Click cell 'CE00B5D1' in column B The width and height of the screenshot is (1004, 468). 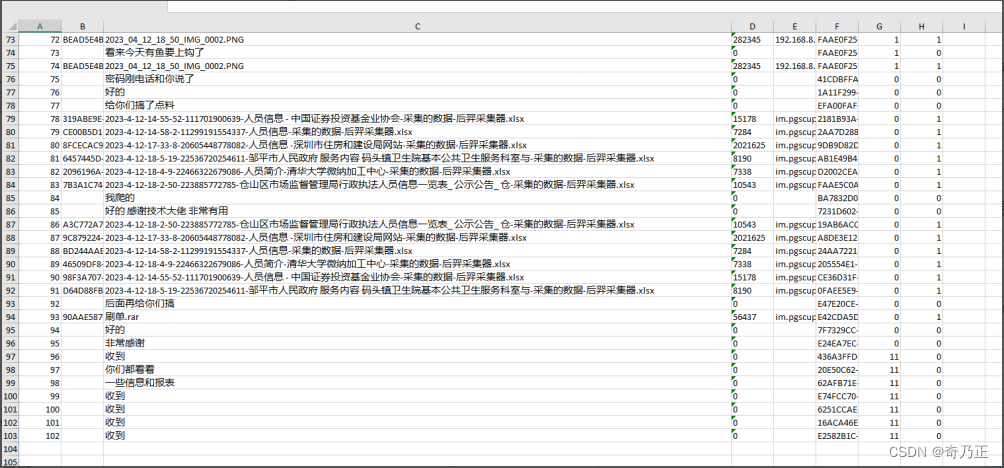click(x=83, y=132)
